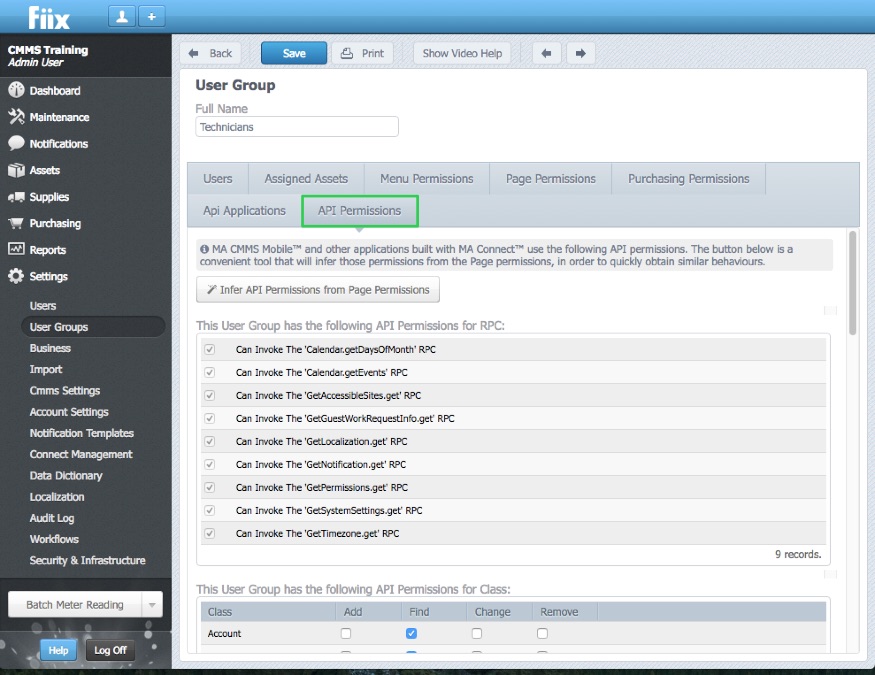Click the vertical scrollbar of permissions panel

852,283
